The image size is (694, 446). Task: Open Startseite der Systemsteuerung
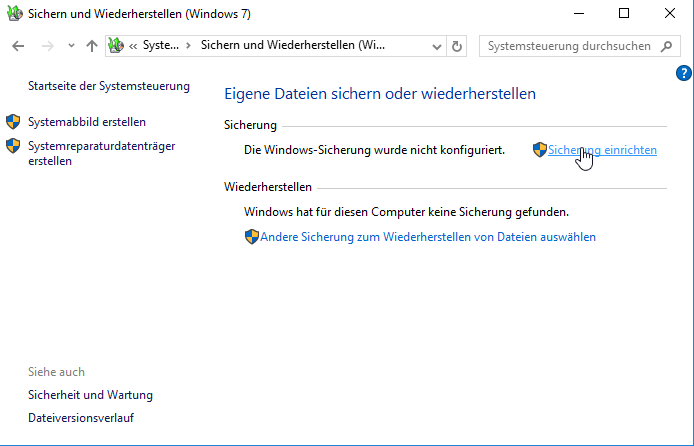coord(109,86)
